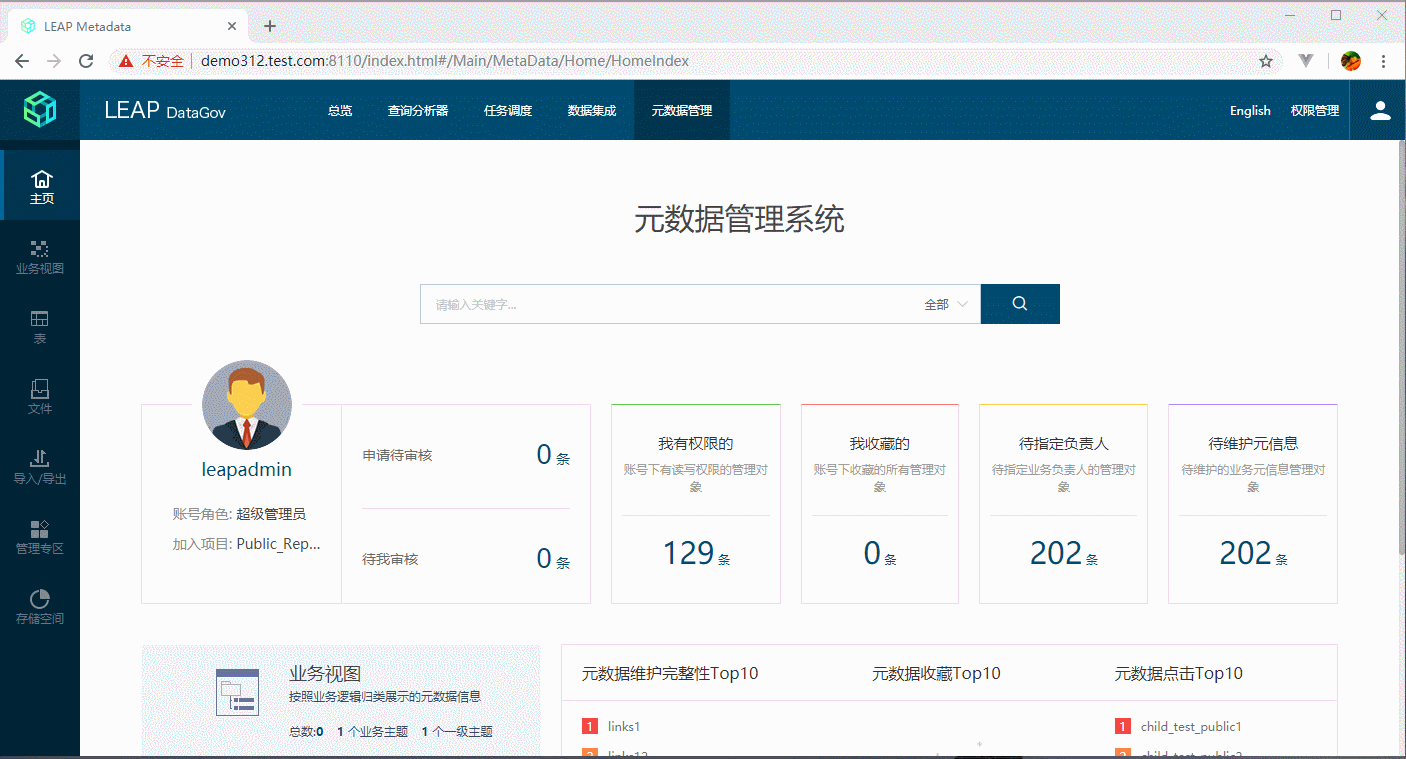Open a new browser tab with plus
The height and width of the screenshot is (759, 1406).
(270, 26)
